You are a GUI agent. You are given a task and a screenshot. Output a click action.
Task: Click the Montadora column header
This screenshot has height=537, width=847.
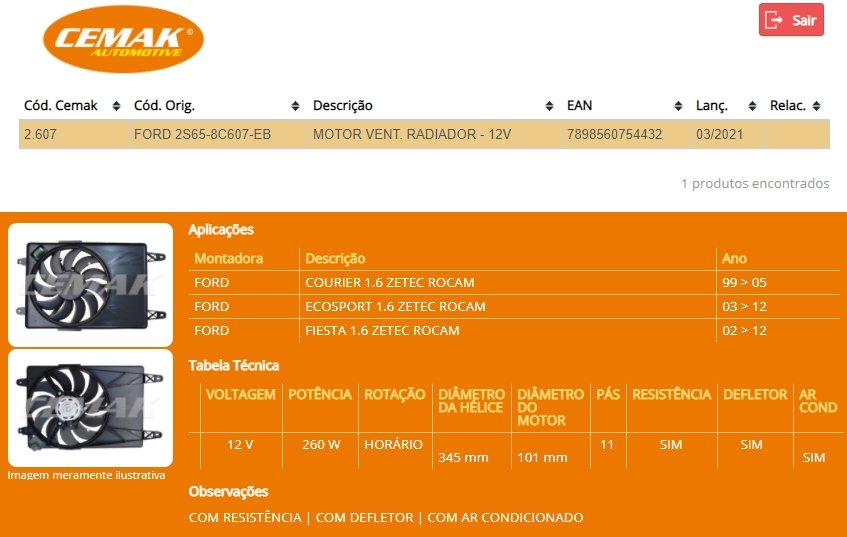coord(228,258)
